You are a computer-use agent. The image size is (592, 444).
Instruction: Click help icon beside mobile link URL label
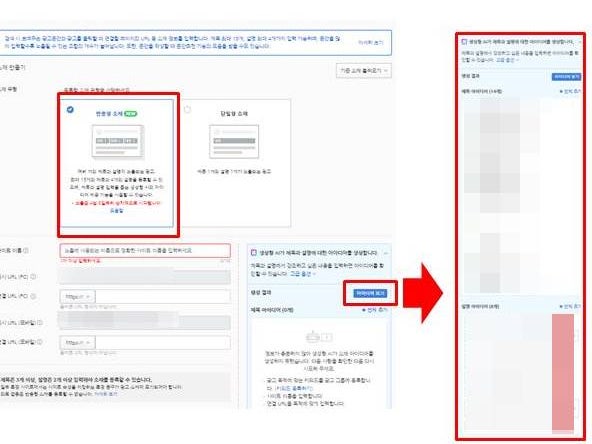(40, 342)
